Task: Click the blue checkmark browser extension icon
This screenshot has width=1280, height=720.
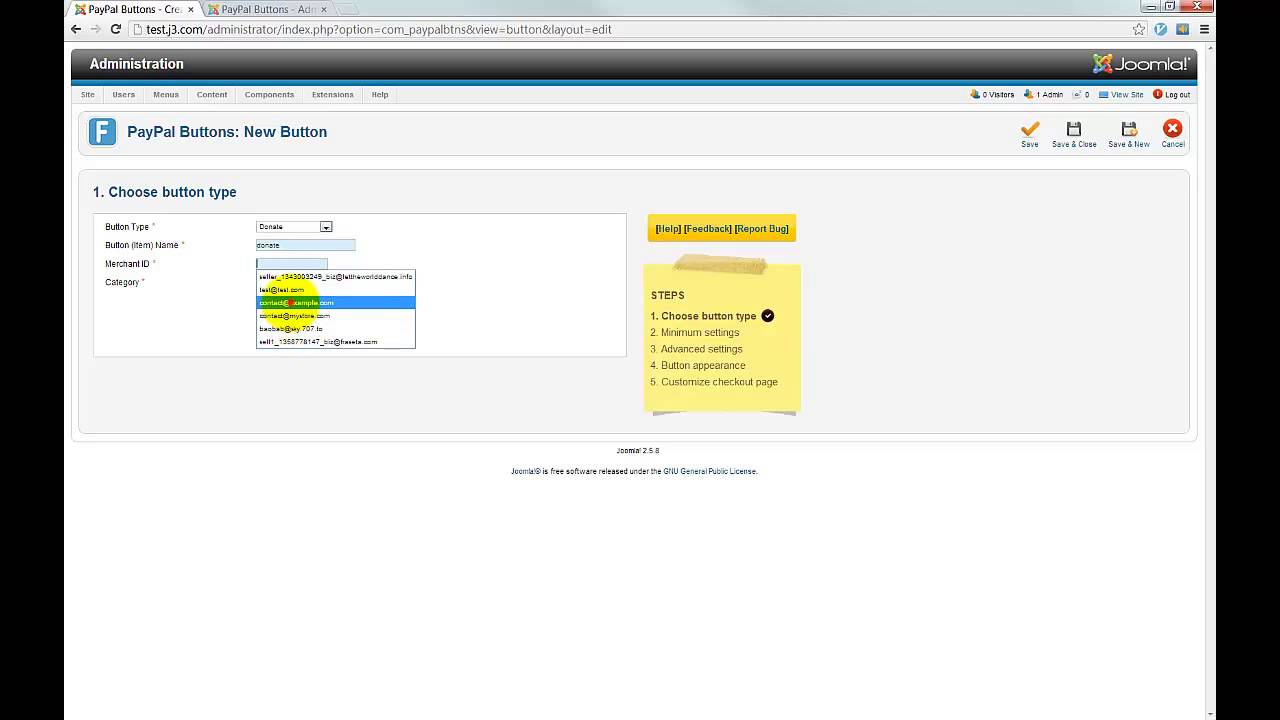Action: pos(1161,29)
